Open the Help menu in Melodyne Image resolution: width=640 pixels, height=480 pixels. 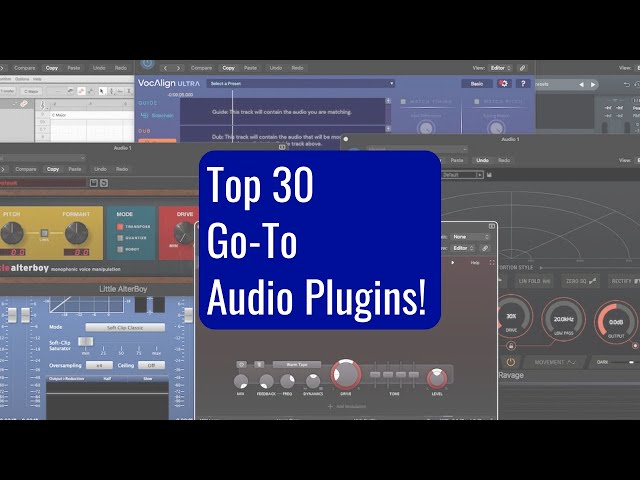(37, 79)
